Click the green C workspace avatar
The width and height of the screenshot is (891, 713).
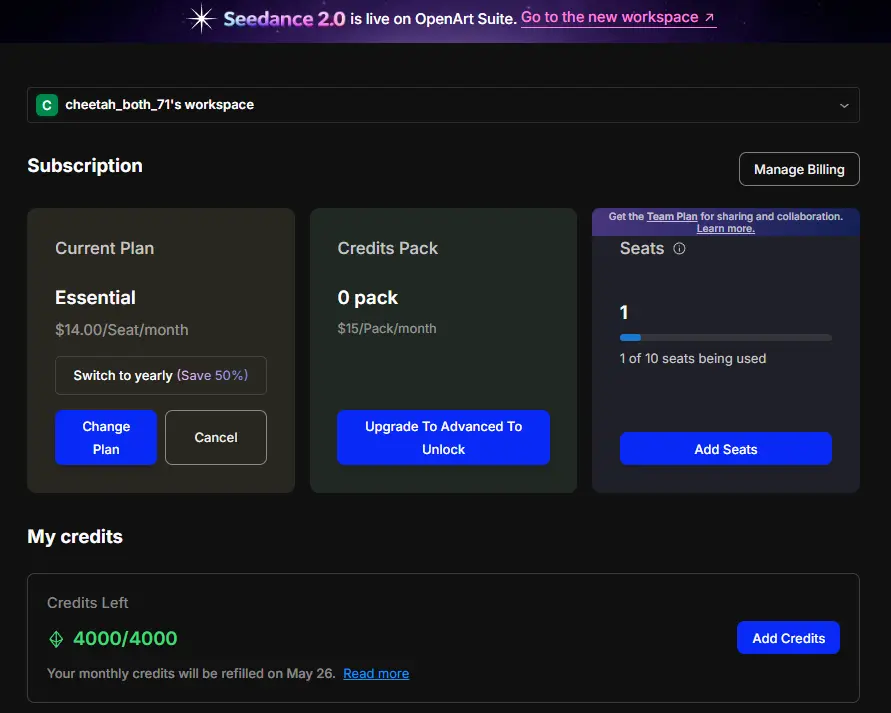pyautogui.click(x=47, y=105)
